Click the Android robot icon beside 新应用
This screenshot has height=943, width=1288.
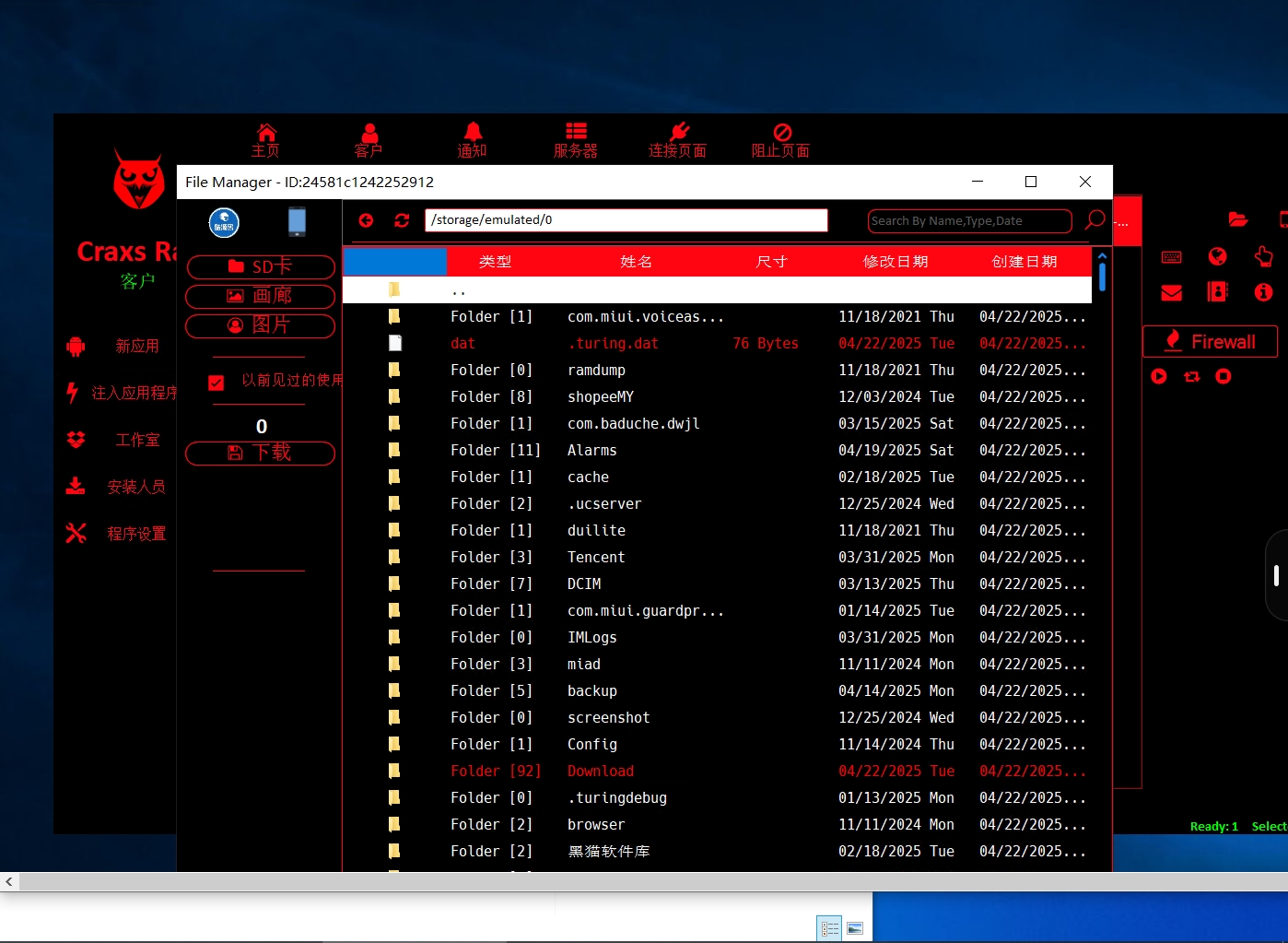tap(76, 347)
